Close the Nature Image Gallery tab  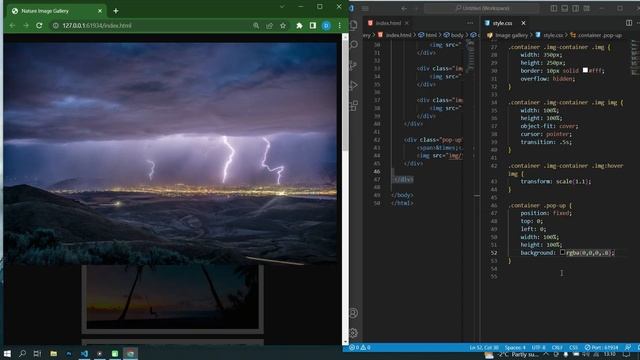click(x=100, y=11)
